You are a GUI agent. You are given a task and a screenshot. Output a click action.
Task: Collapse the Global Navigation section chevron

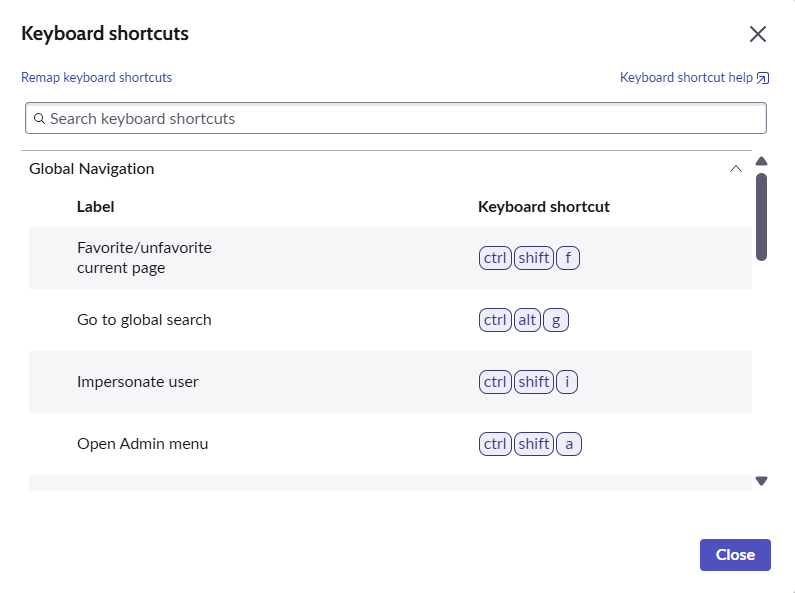coord(736,169)
